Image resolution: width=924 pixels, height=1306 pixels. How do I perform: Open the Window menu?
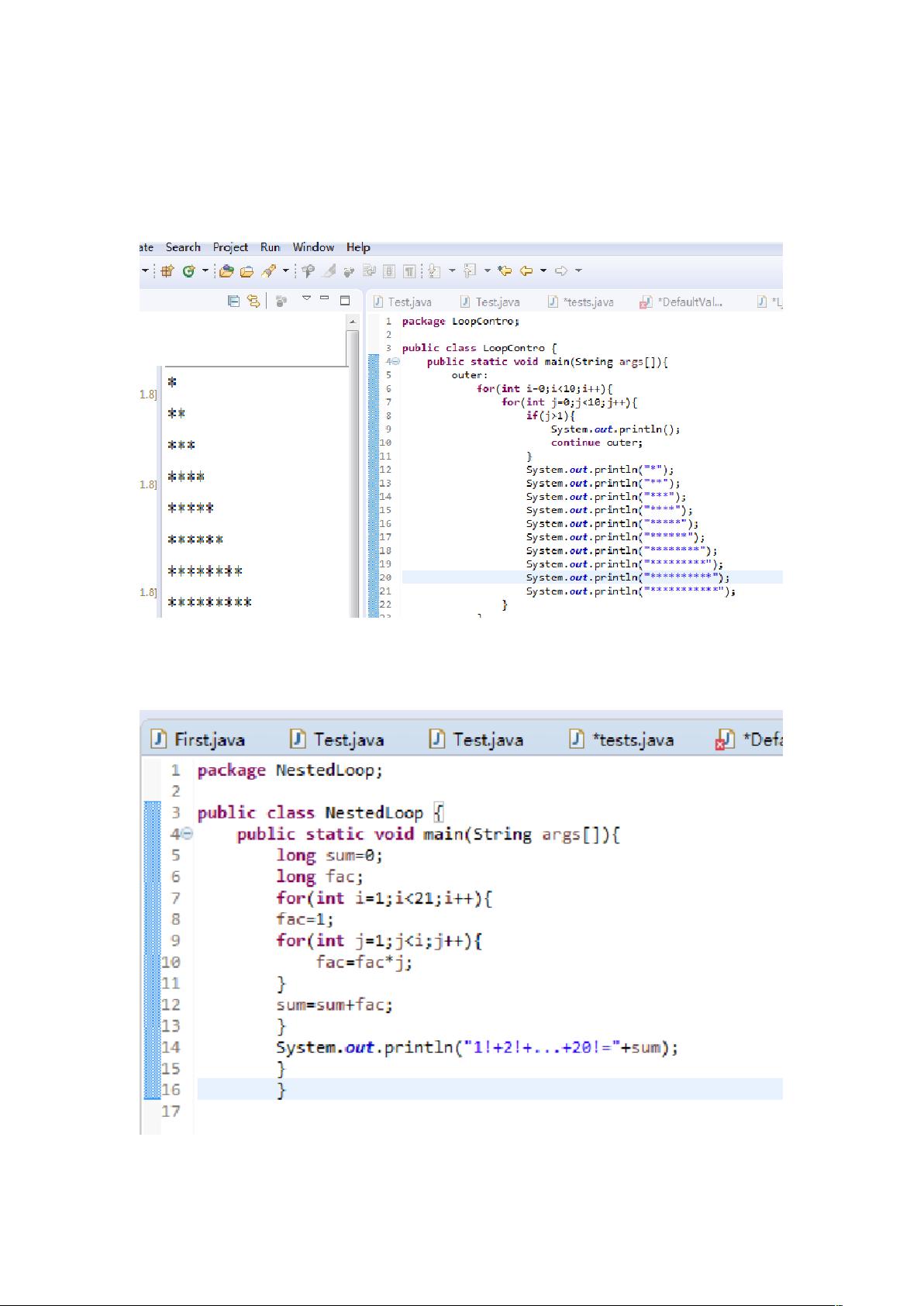click(313, 247)
